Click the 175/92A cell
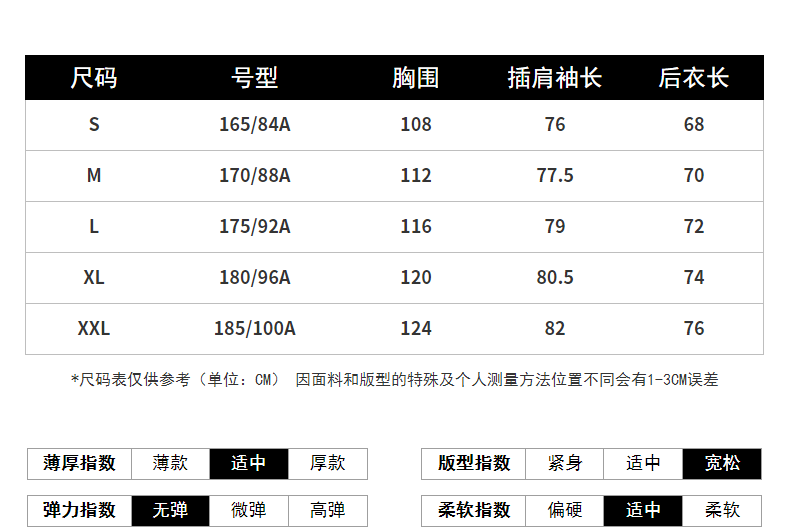This screenshot has width=790, height=527. coord(254,226)
